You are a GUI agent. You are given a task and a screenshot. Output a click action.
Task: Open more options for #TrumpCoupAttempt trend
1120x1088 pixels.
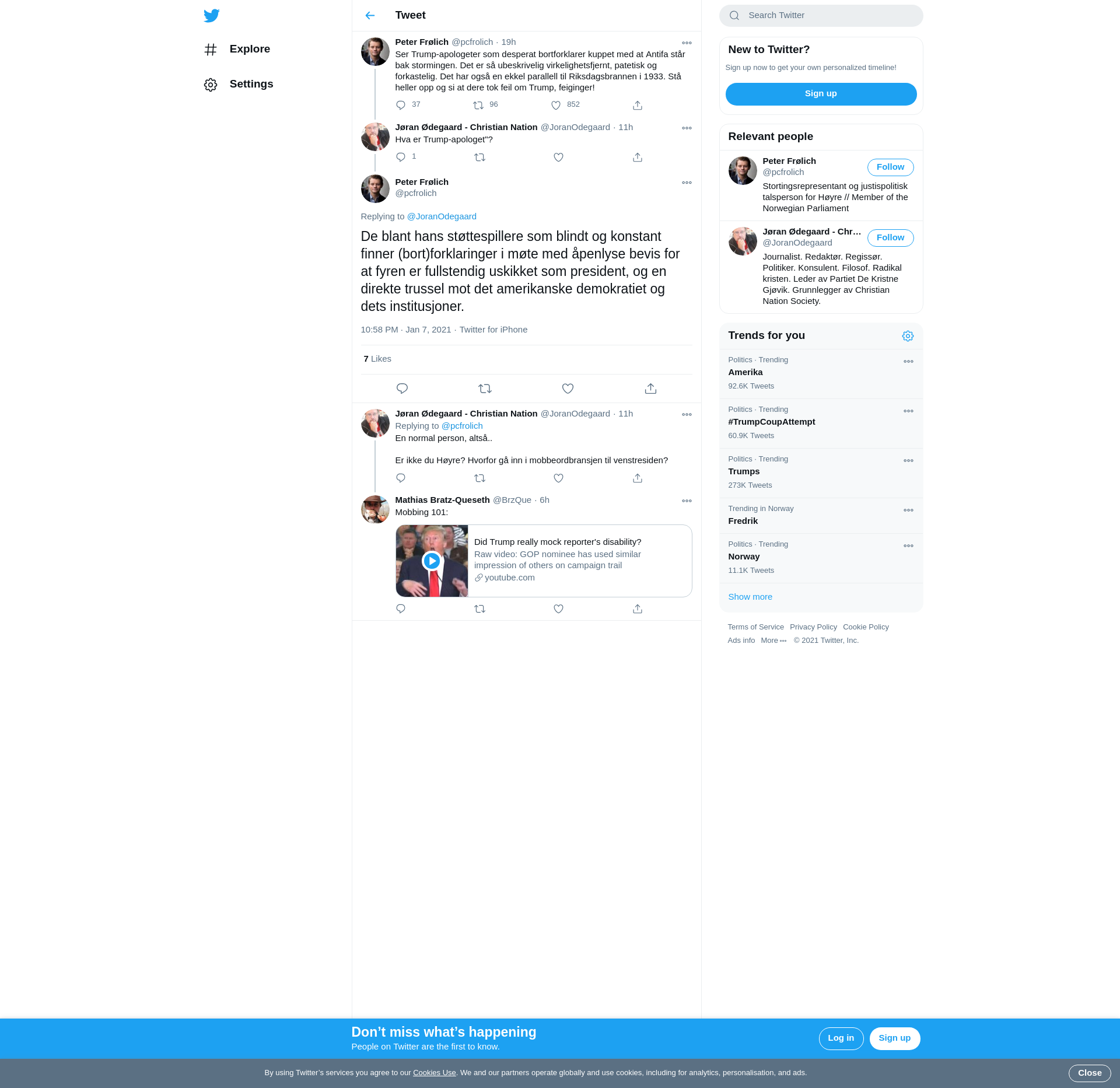(908, 411)
